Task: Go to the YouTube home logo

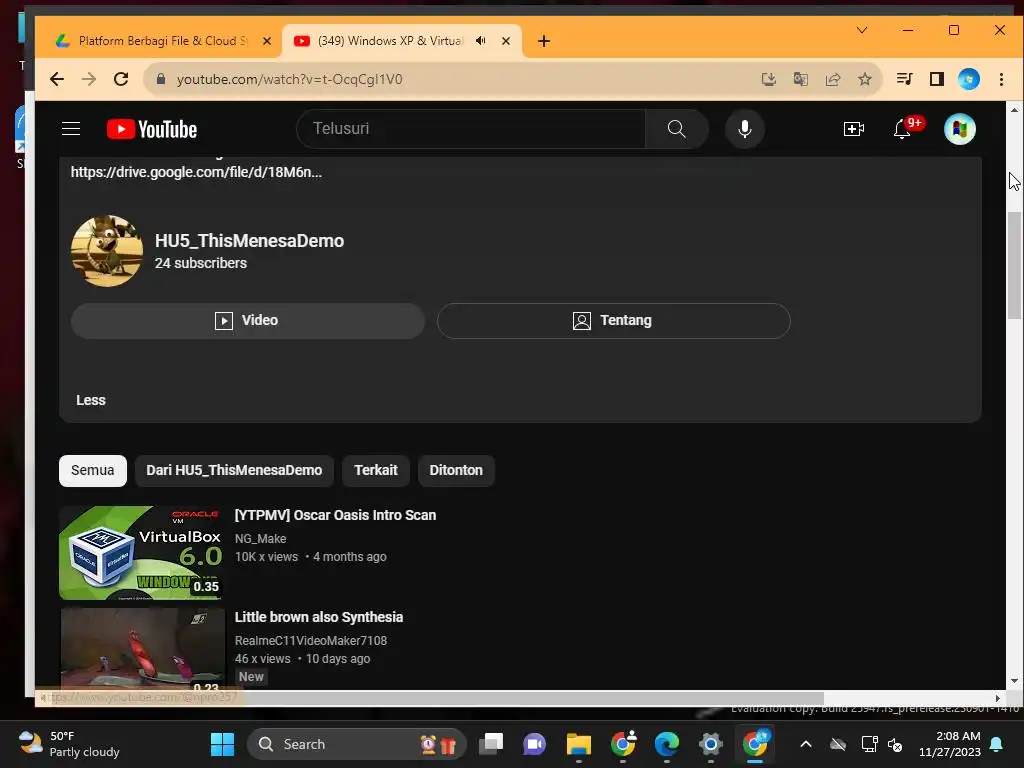Action: 152,129
